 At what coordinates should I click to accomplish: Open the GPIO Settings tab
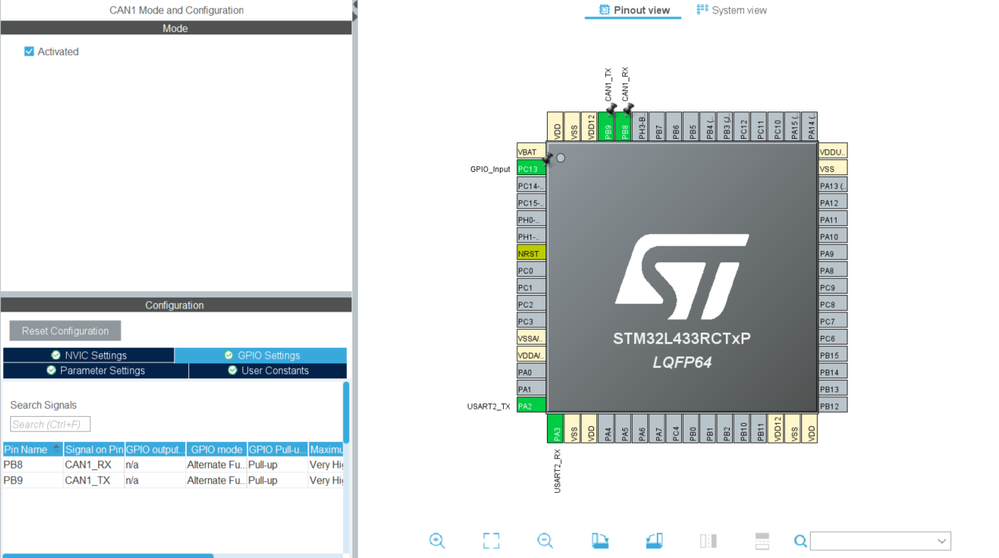tap(261, 355)
